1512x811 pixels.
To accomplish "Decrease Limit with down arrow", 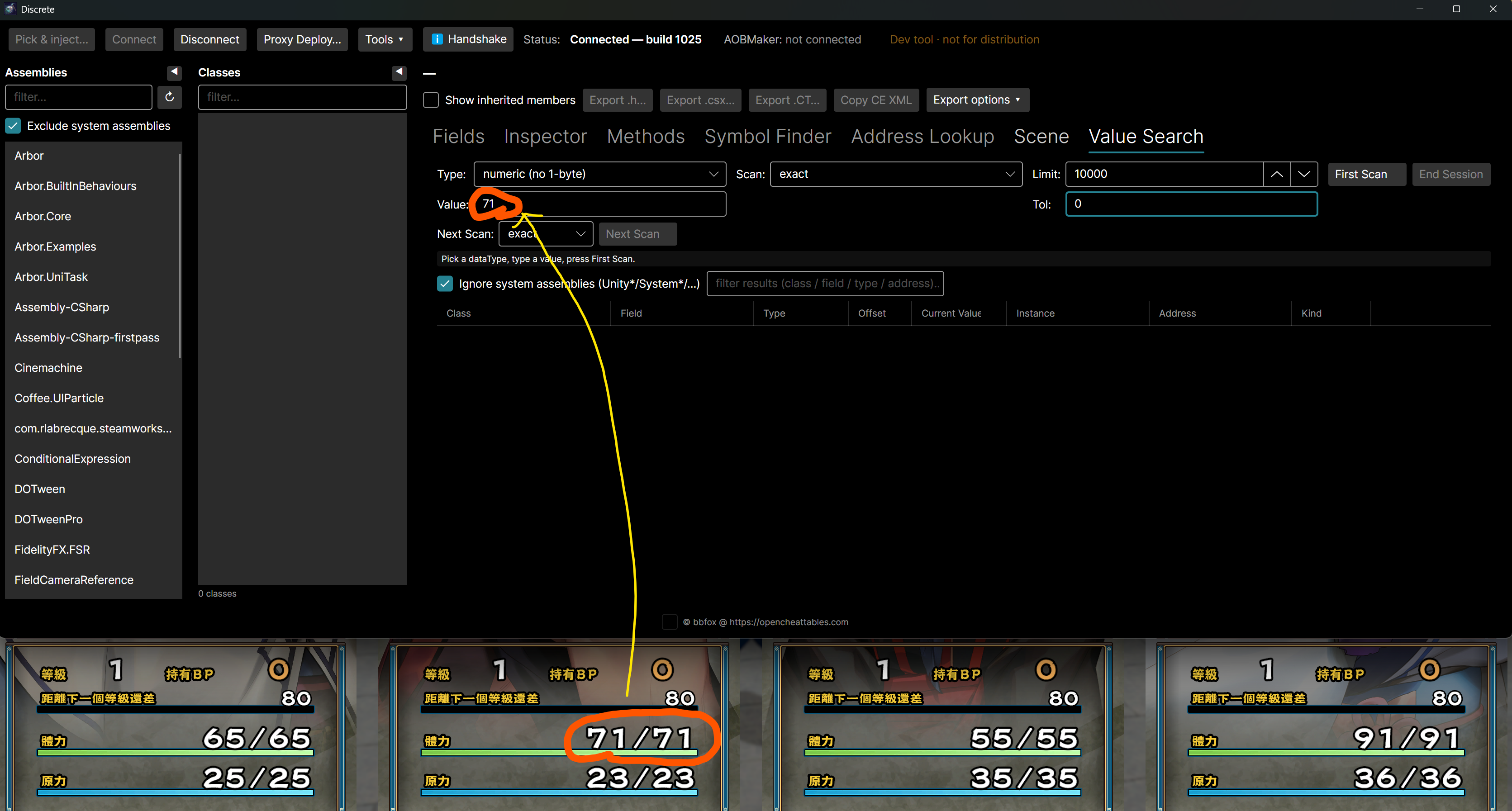I will [1303, 174].
